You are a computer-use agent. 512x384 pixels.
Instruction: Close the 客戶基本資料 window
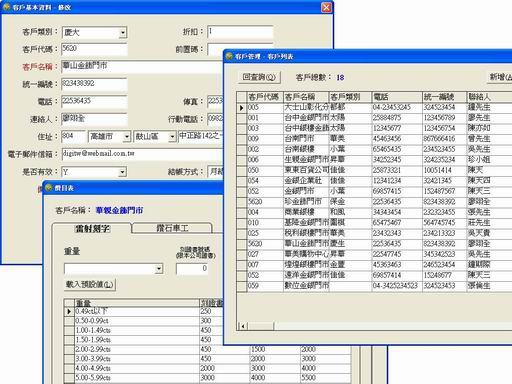(x=326, y=7)
